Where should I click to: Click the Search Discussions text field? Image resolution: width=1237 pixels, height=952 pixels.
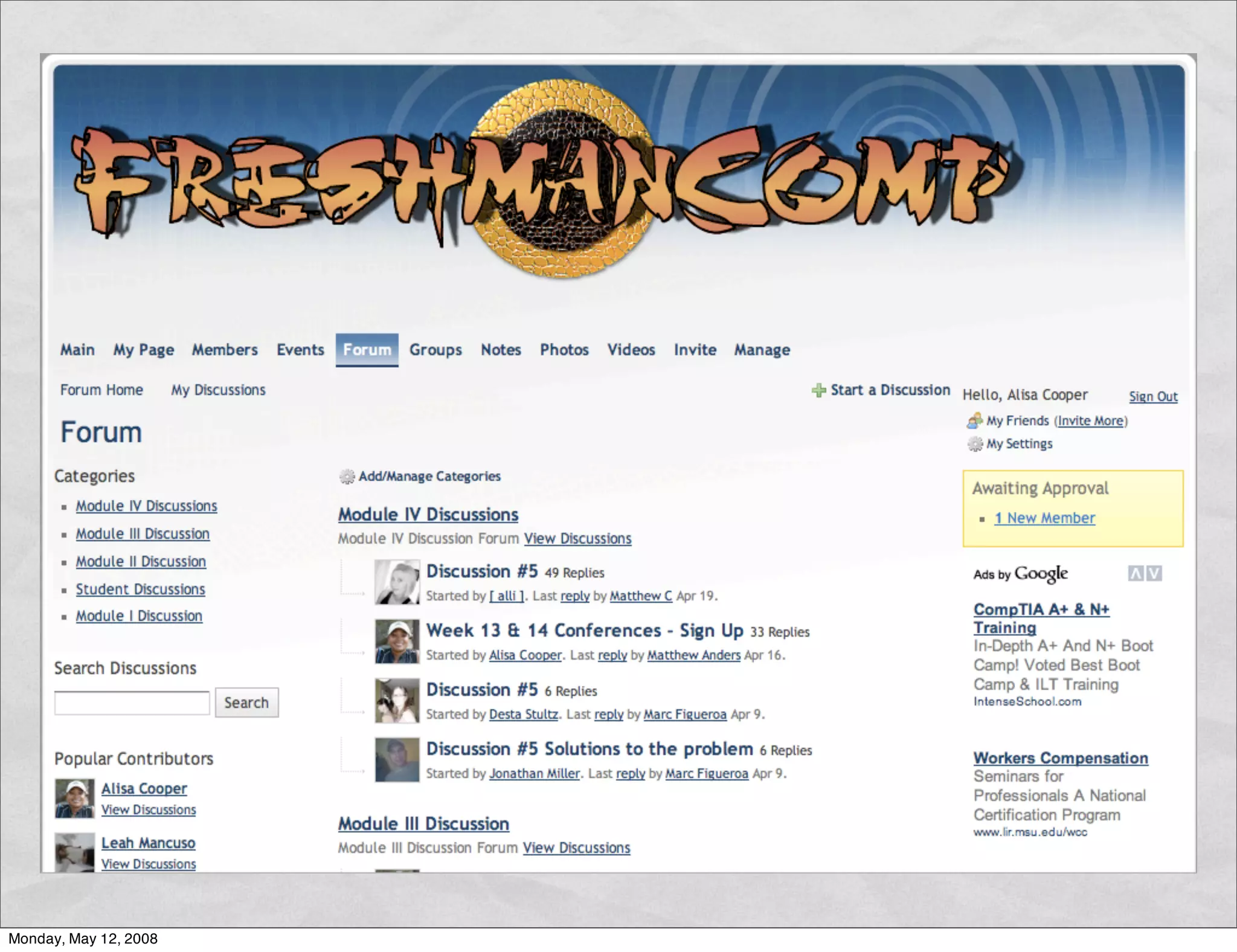[x=132, y=703]
